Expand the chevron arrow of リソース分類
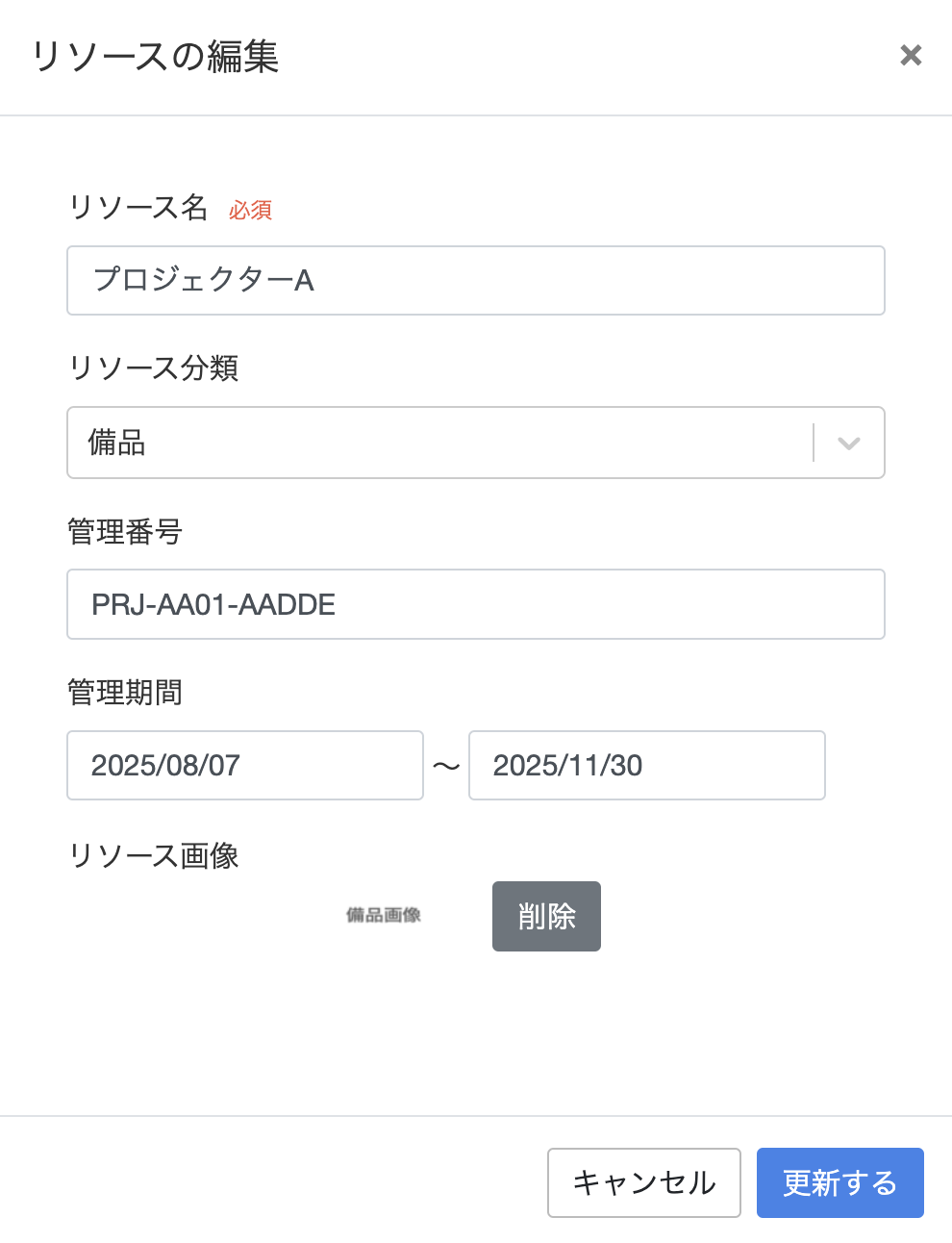Viewport: 952px width, 1243px height. click(x=848, y=444)
